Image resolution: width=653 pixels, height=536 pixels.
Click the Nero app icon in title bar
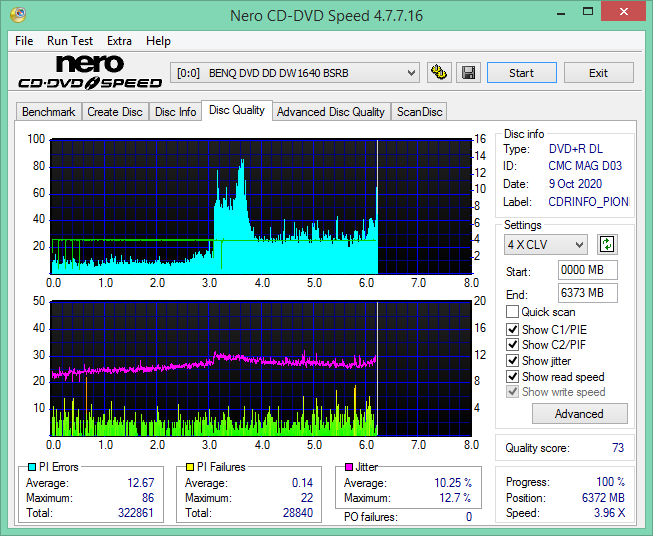tap(18, 14)
